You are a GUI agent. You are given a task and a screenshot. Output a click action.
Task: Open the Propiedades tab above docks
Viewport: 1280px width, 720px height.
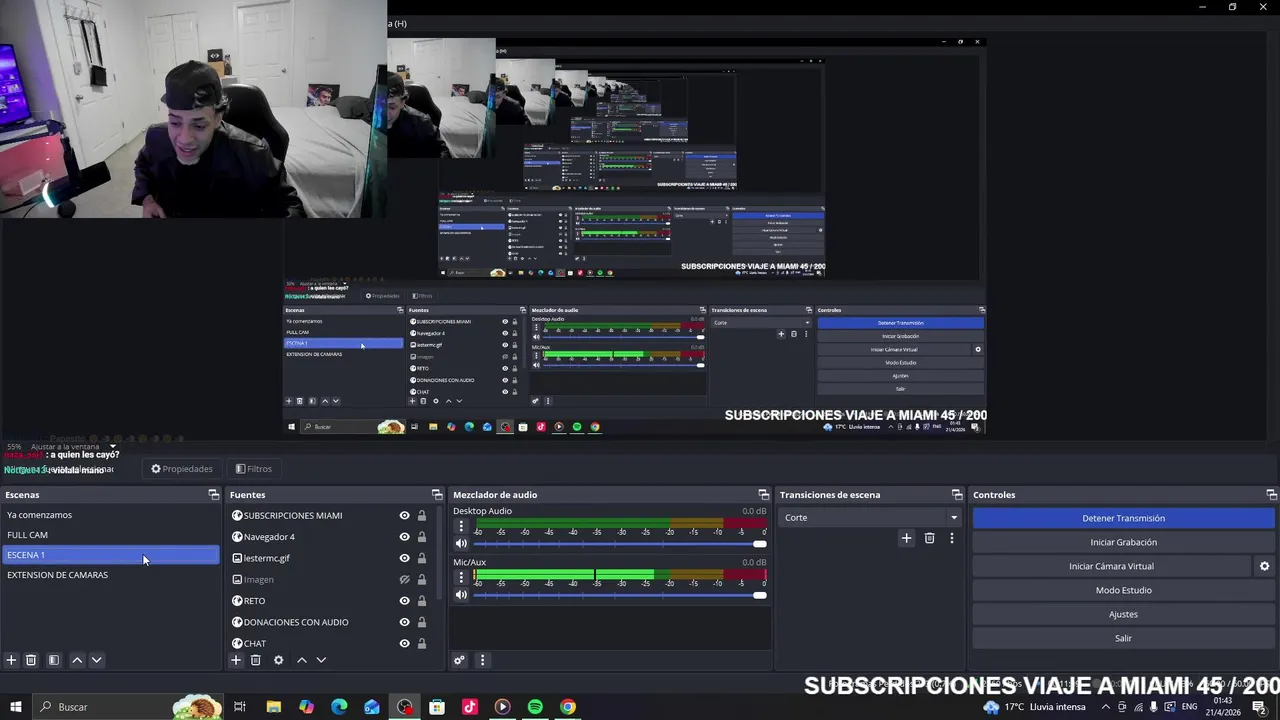[182, 469]
